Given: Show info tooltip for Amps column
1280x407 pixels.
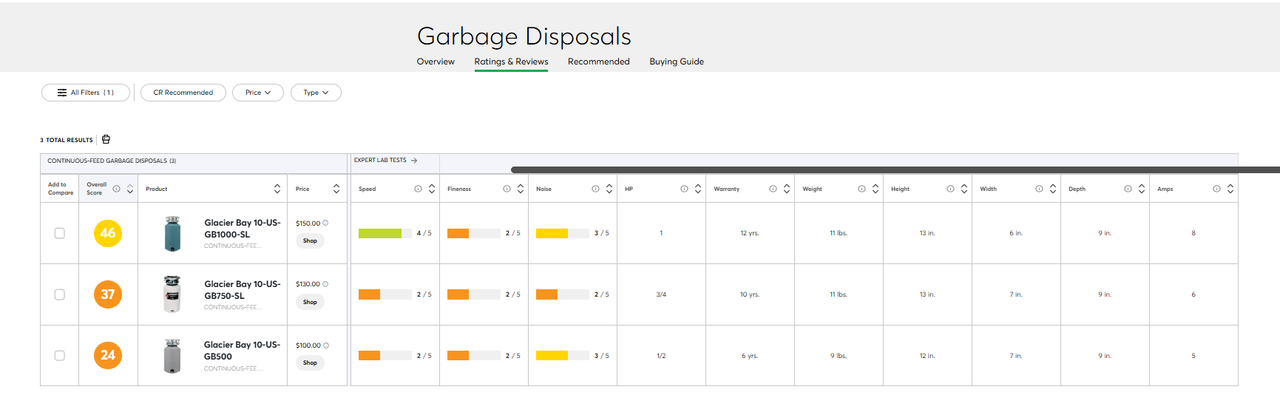Looking at the screenshot, I should [1217, 188].
